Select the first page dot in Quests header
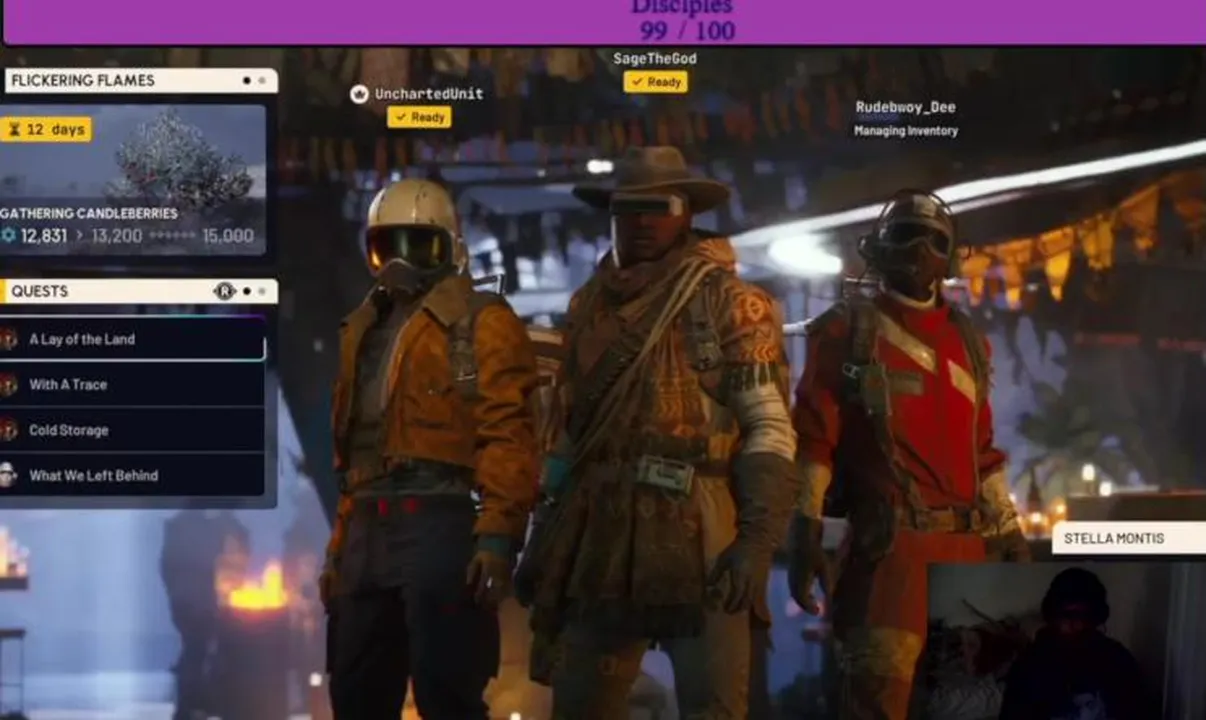Image resolution: width=1206 pixels, height=720 pixels. tap(247, 291)
